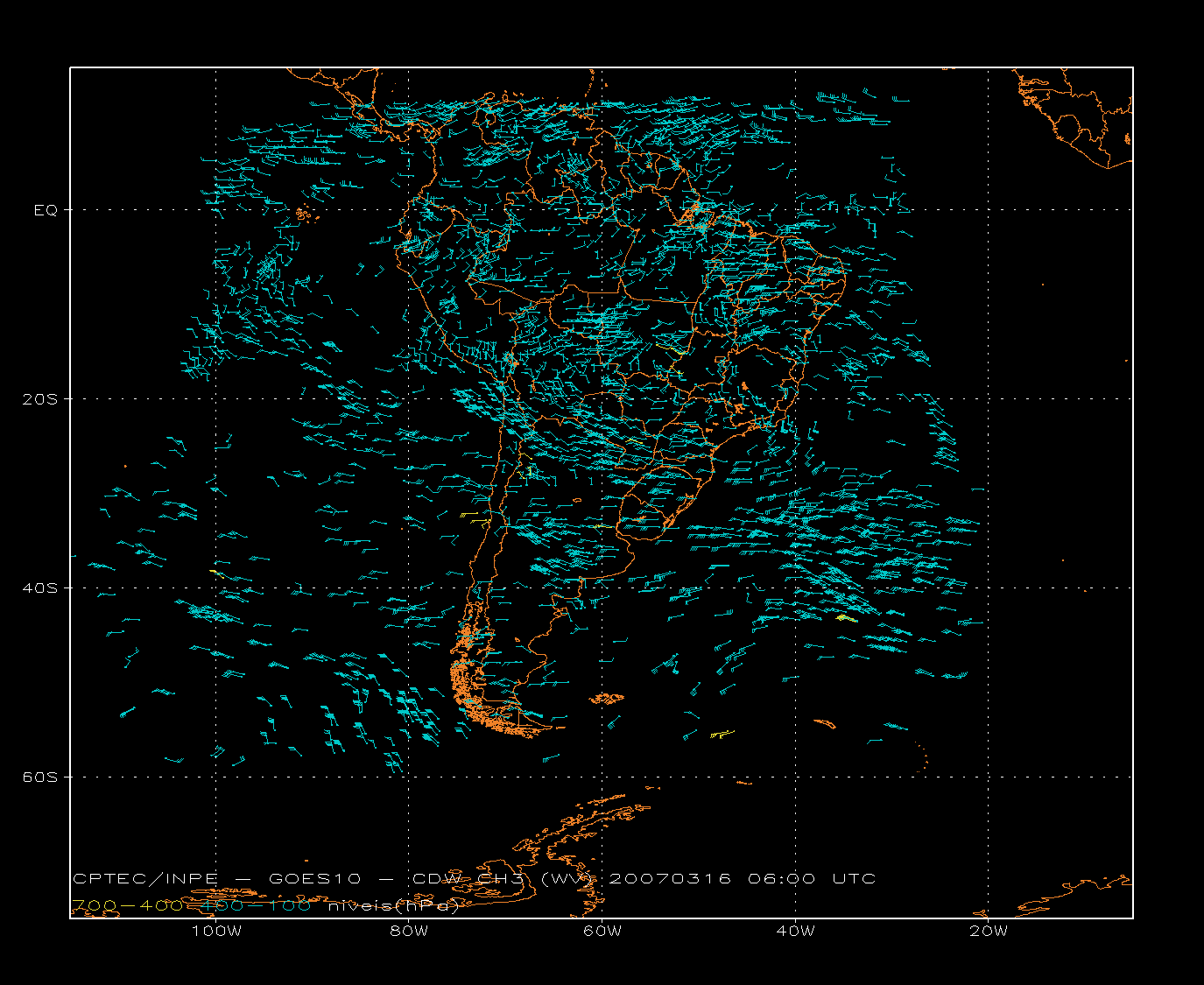Click the 80W longitude label
The image size is (1204, 985).
click(409, 931)
